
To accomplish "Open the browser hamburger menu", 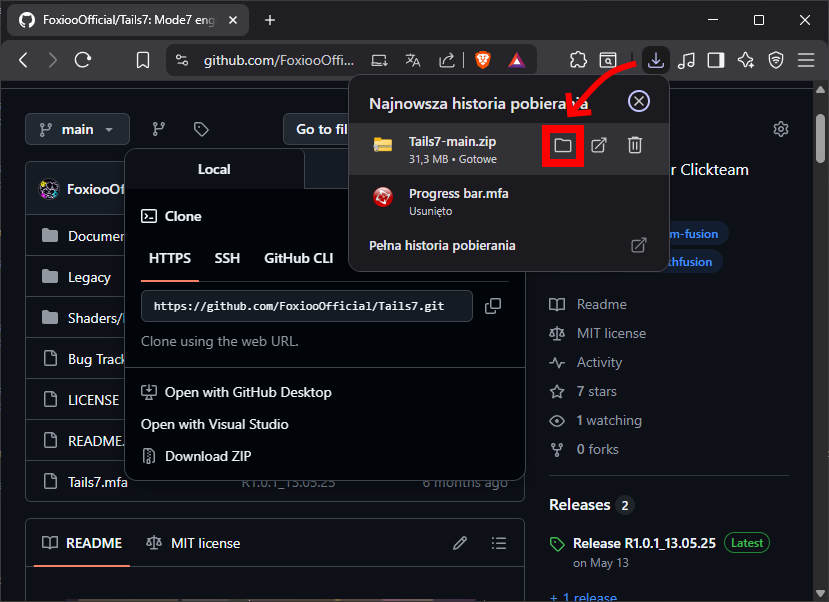I will tap(805, 60).
